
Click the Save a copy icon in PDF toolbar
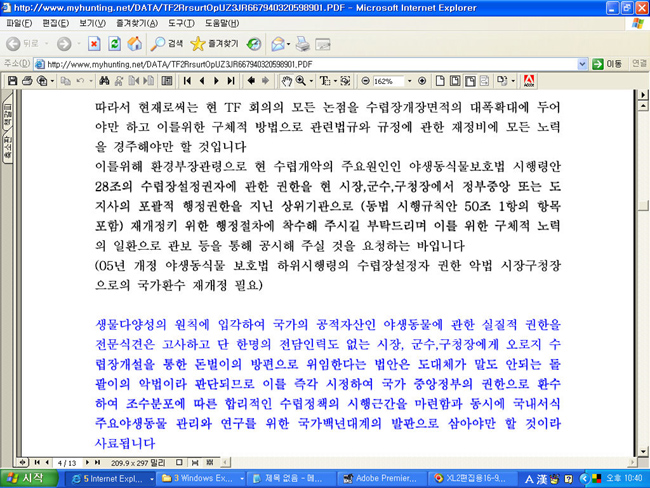[x=13, y=80]
